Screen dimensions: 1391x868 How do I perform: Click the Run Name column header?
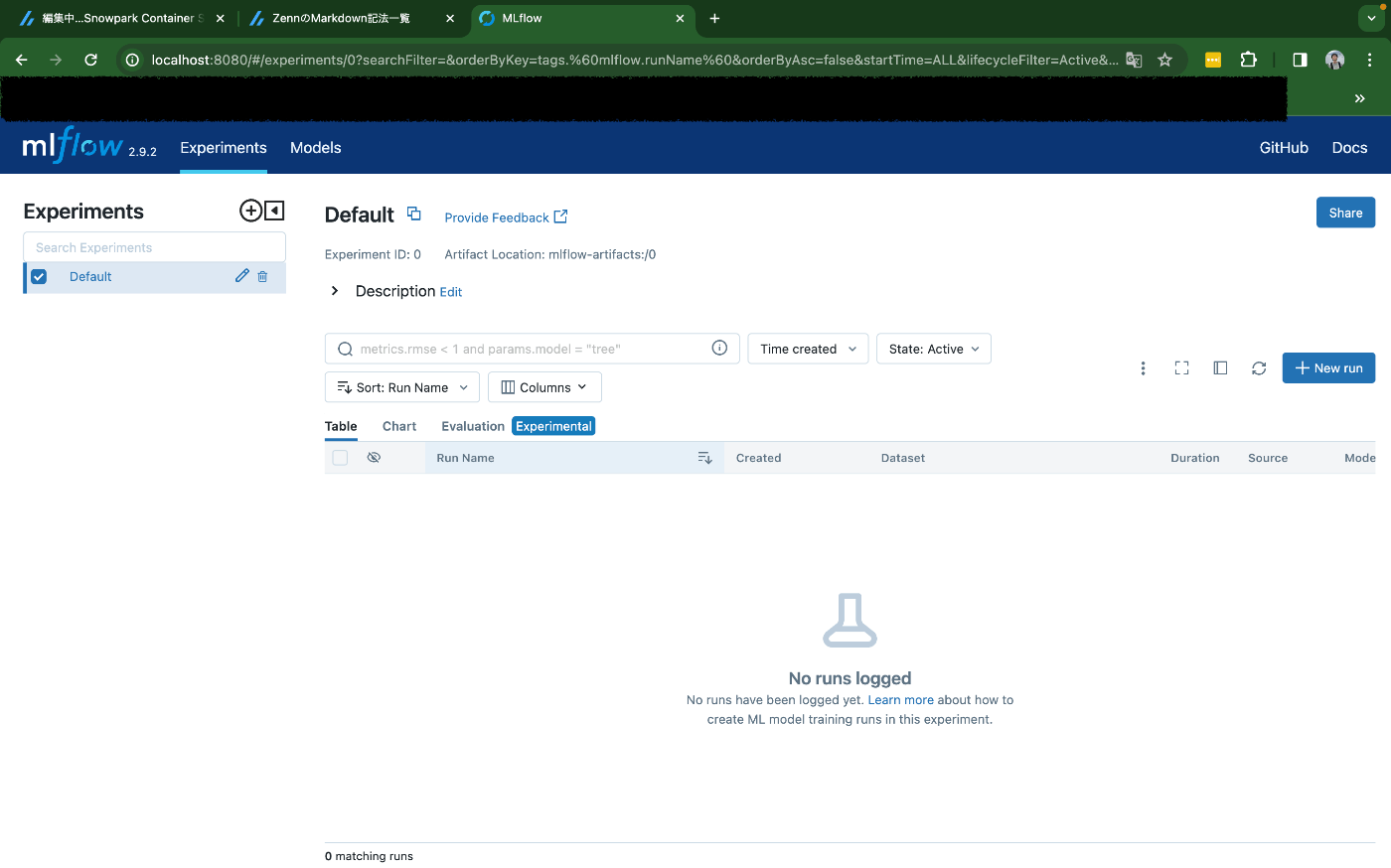pos(465,458)
